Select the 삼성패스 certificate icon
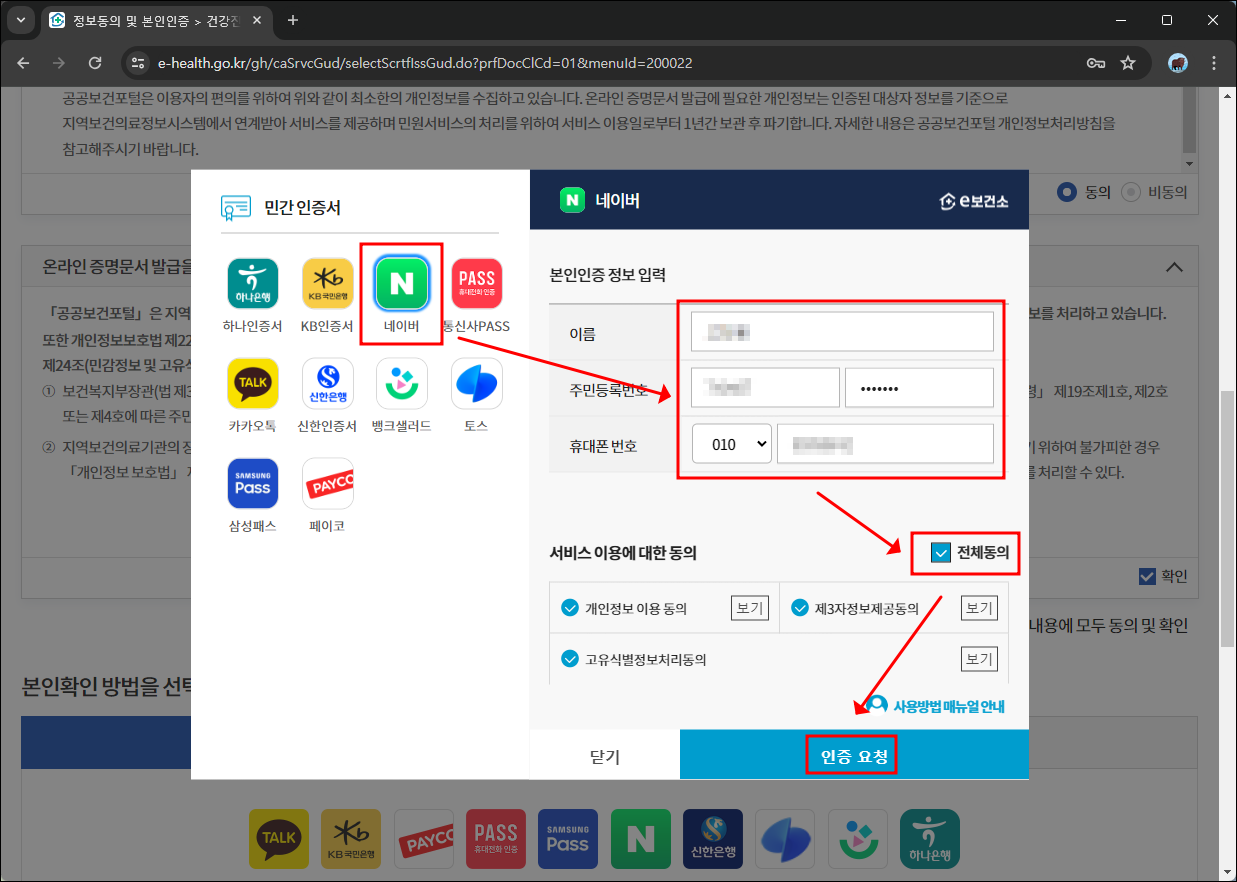Screen dimensions: 1237x882 [x=253, y=484]
